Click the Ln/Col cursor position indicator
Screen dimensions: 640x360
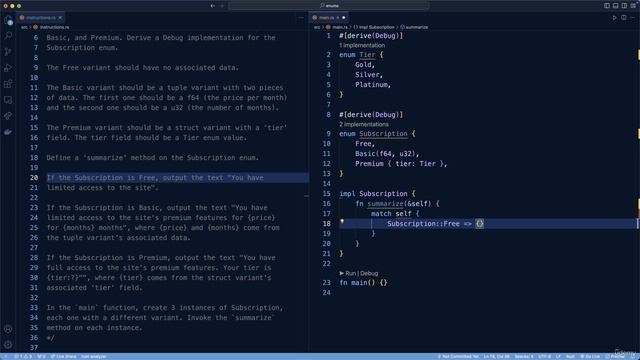[496, 356]
